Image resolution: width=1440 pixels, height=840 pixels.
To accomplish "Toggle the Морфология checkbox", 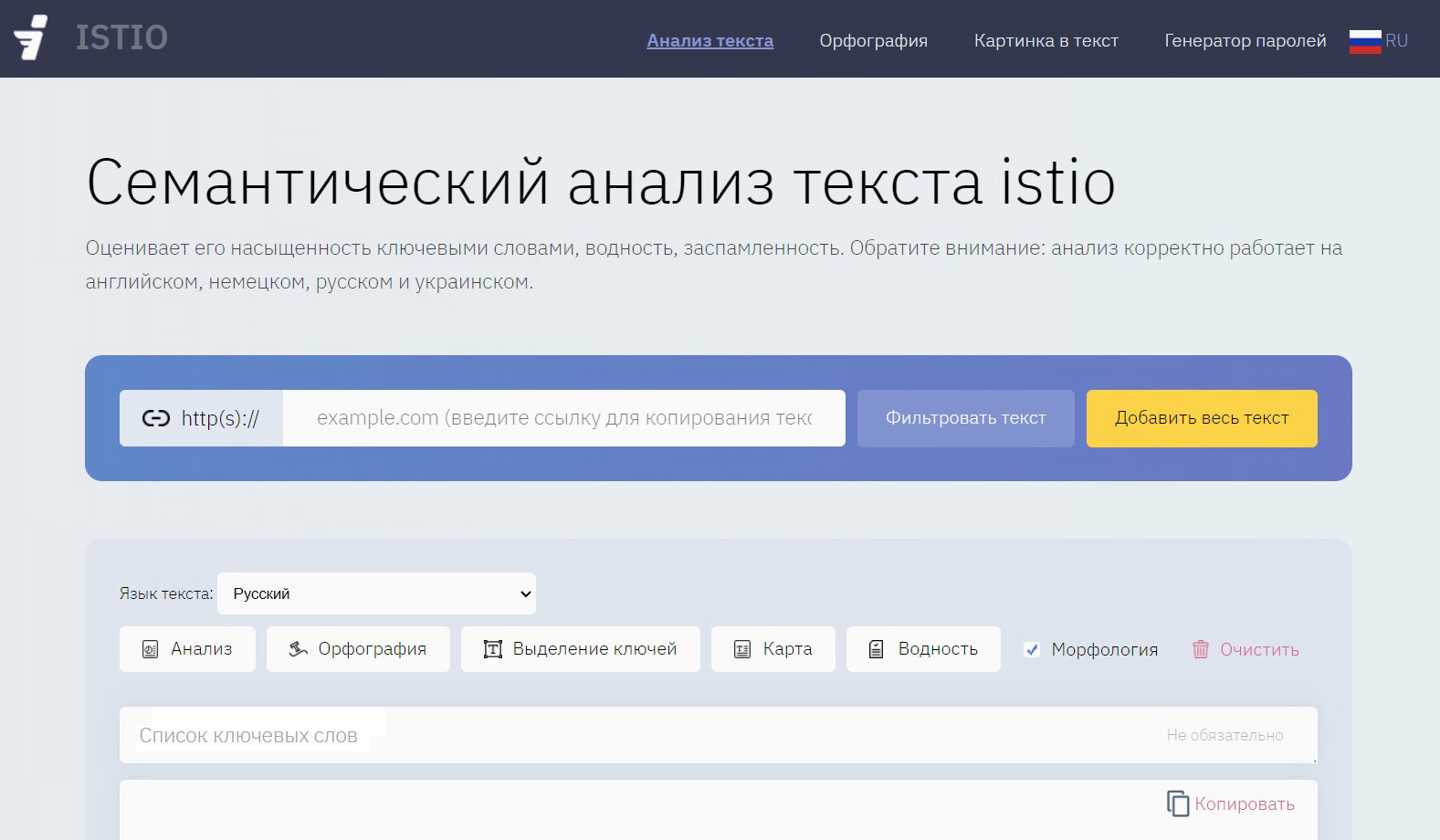I will [1032, 650].
